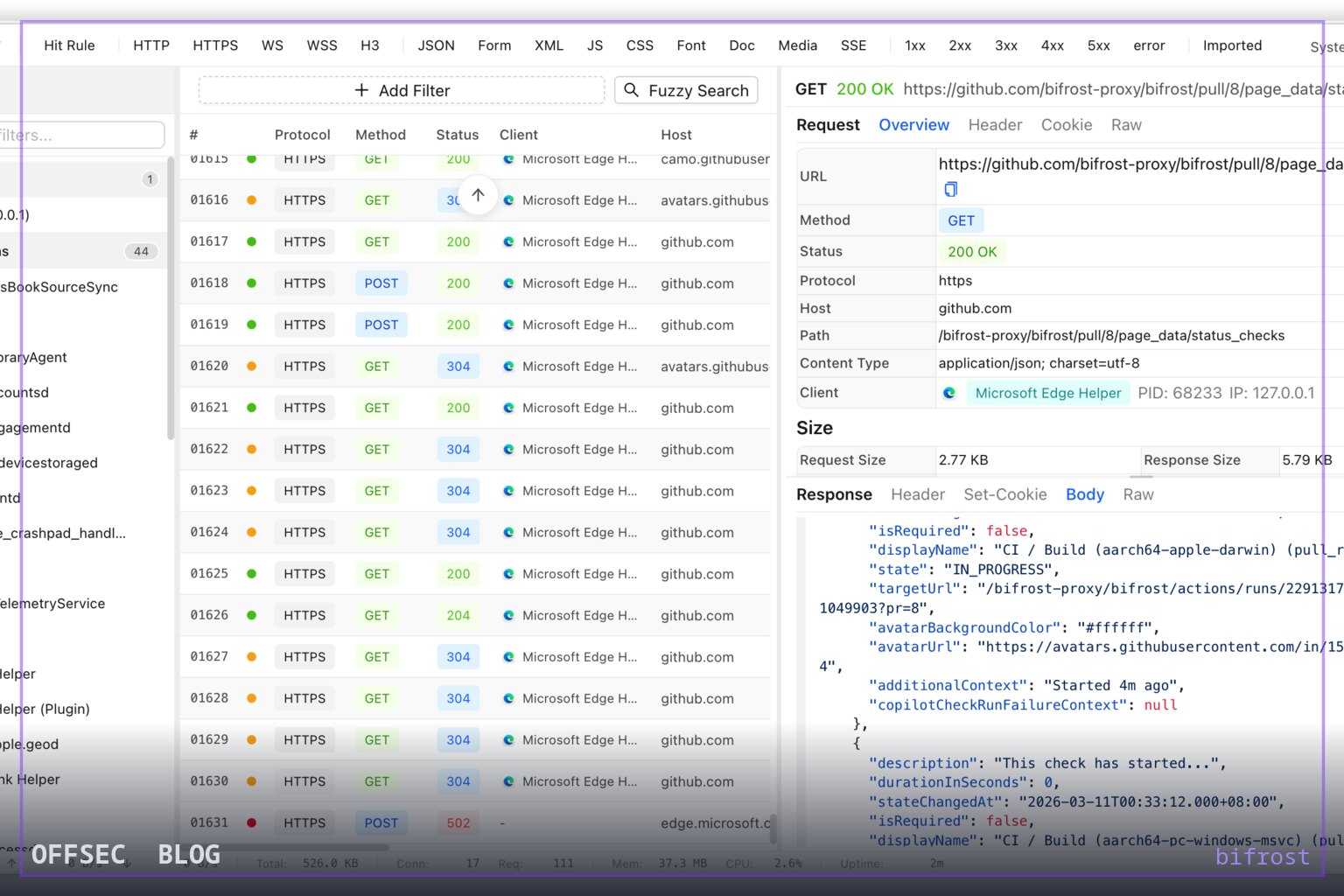Filter by 5xx status codes
Screen dimensions: 1344x896
[1099, 45]
